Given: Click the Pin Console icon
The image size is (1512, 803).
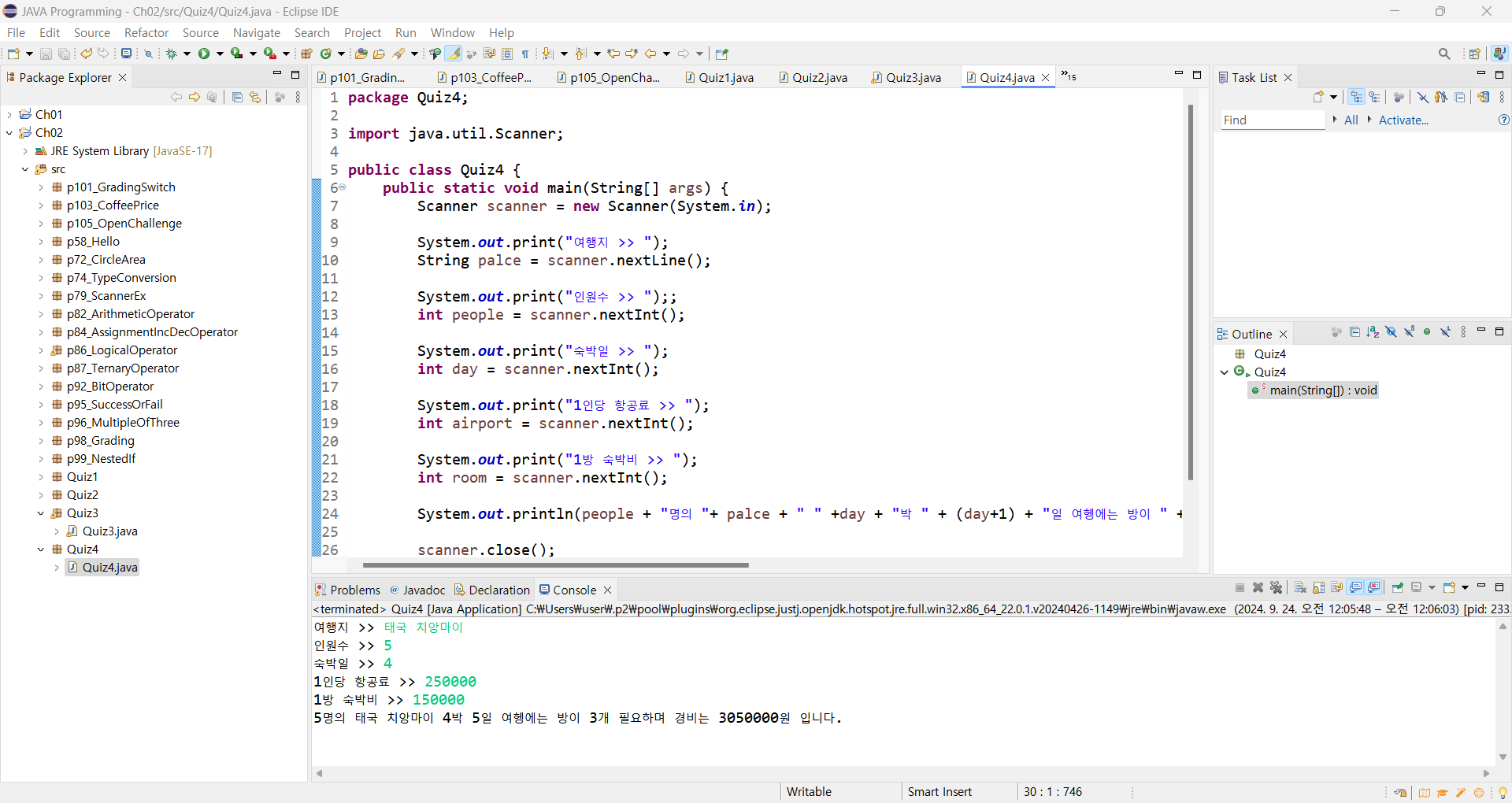Looking at the screenshot, I should tap(1398, 587).
